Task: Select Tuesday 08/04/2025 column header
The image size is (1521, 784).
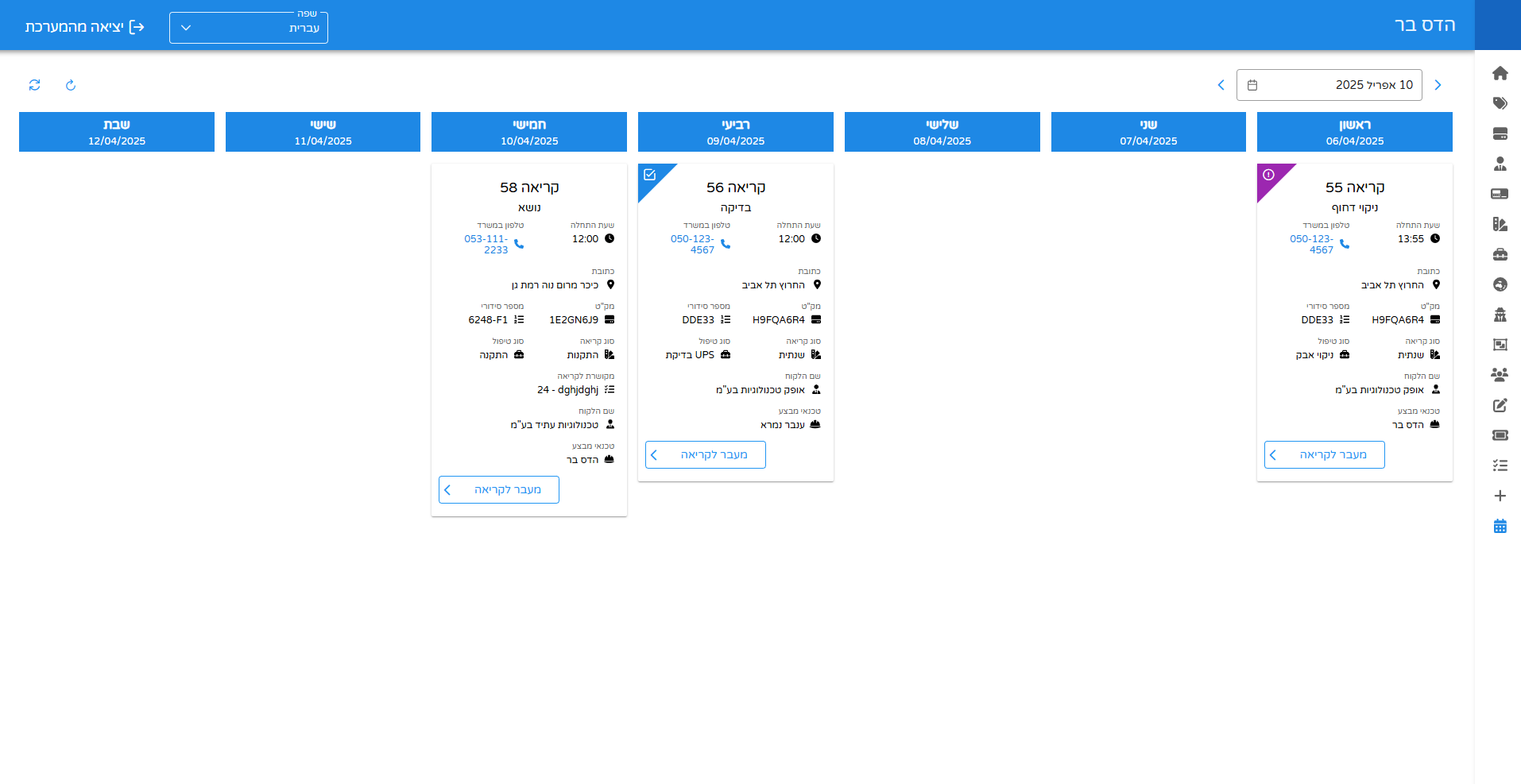Action: coord(942,132)
